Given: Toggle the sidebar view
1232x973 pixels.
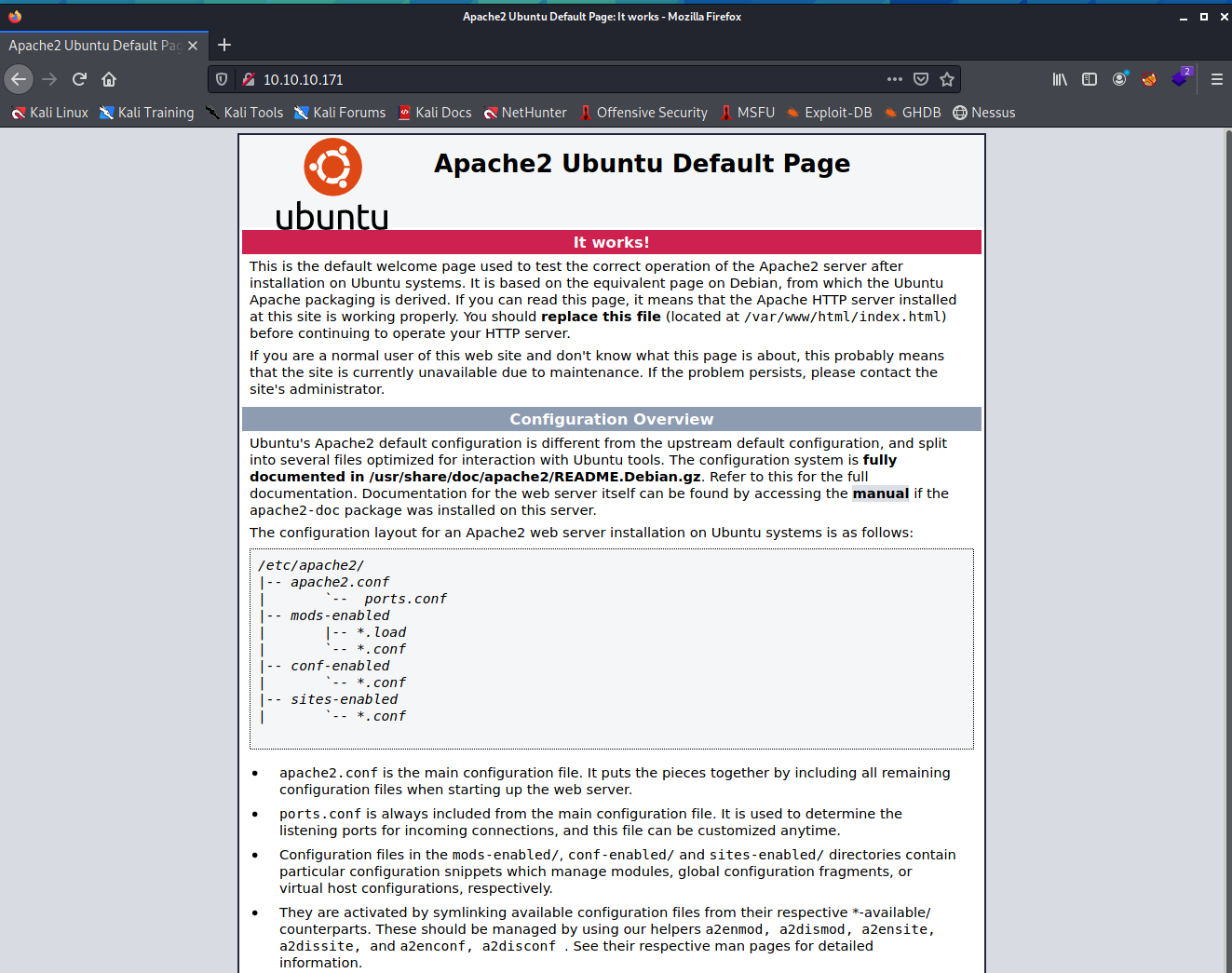Looking at the screenshot, I should [1090, 79].
